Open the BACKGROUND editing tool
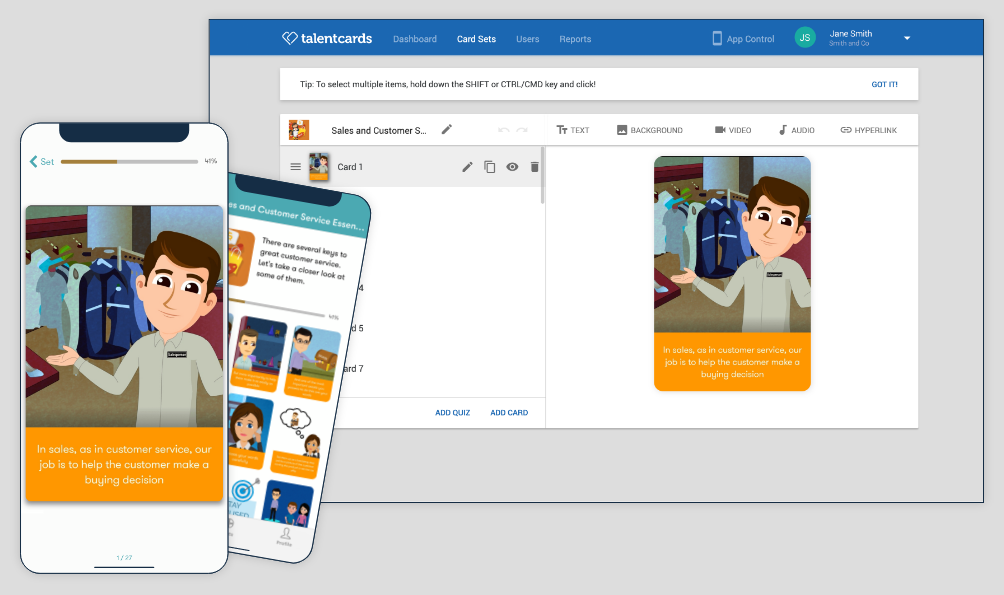Viewport: 1004px width, 595px height. 648,129
